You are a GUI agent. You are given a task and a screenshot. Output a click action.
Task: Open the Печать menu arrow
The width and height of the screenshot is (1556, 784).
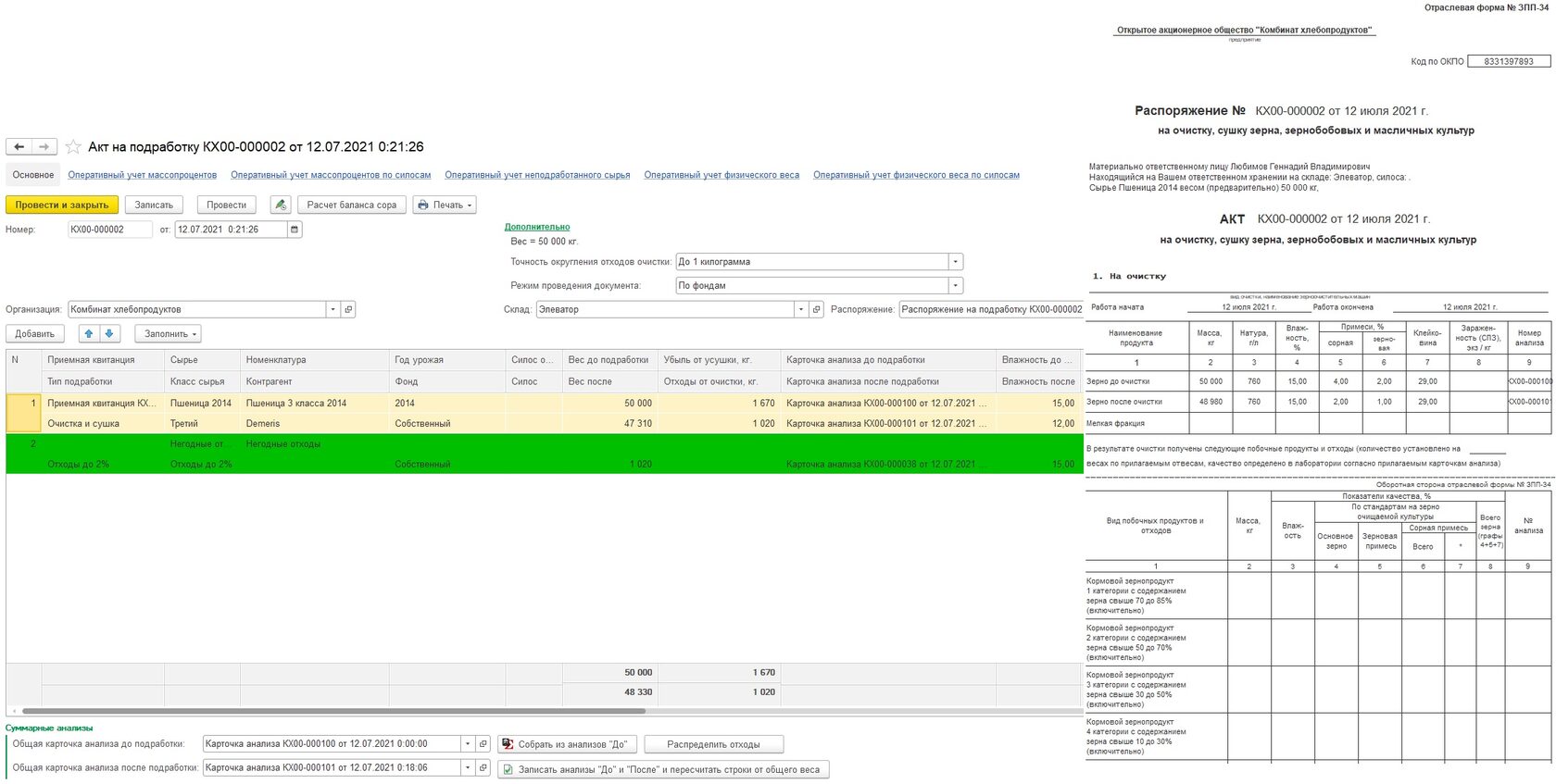(x=470, y=205)
